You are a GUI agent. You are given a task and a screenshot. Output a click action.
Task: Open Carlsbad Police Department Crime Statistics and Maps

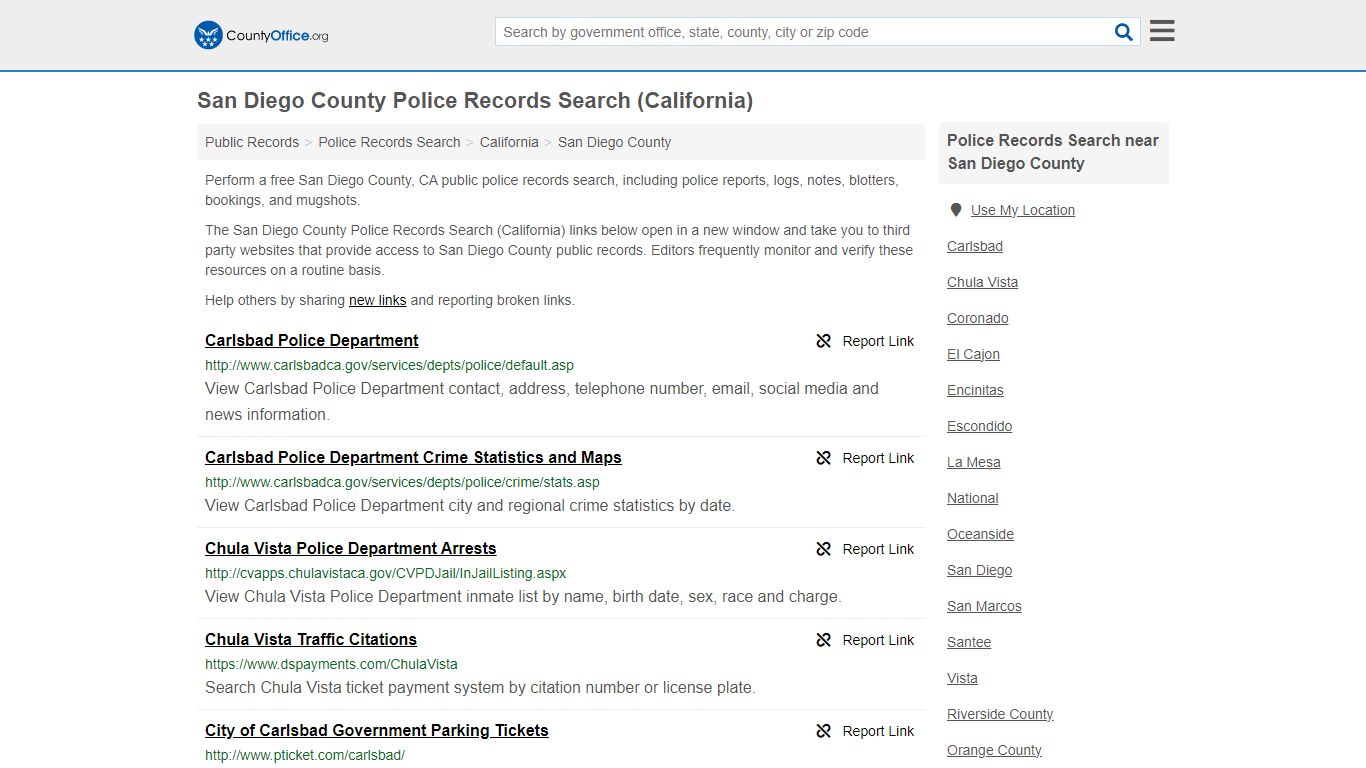click(x=413, y=457)
